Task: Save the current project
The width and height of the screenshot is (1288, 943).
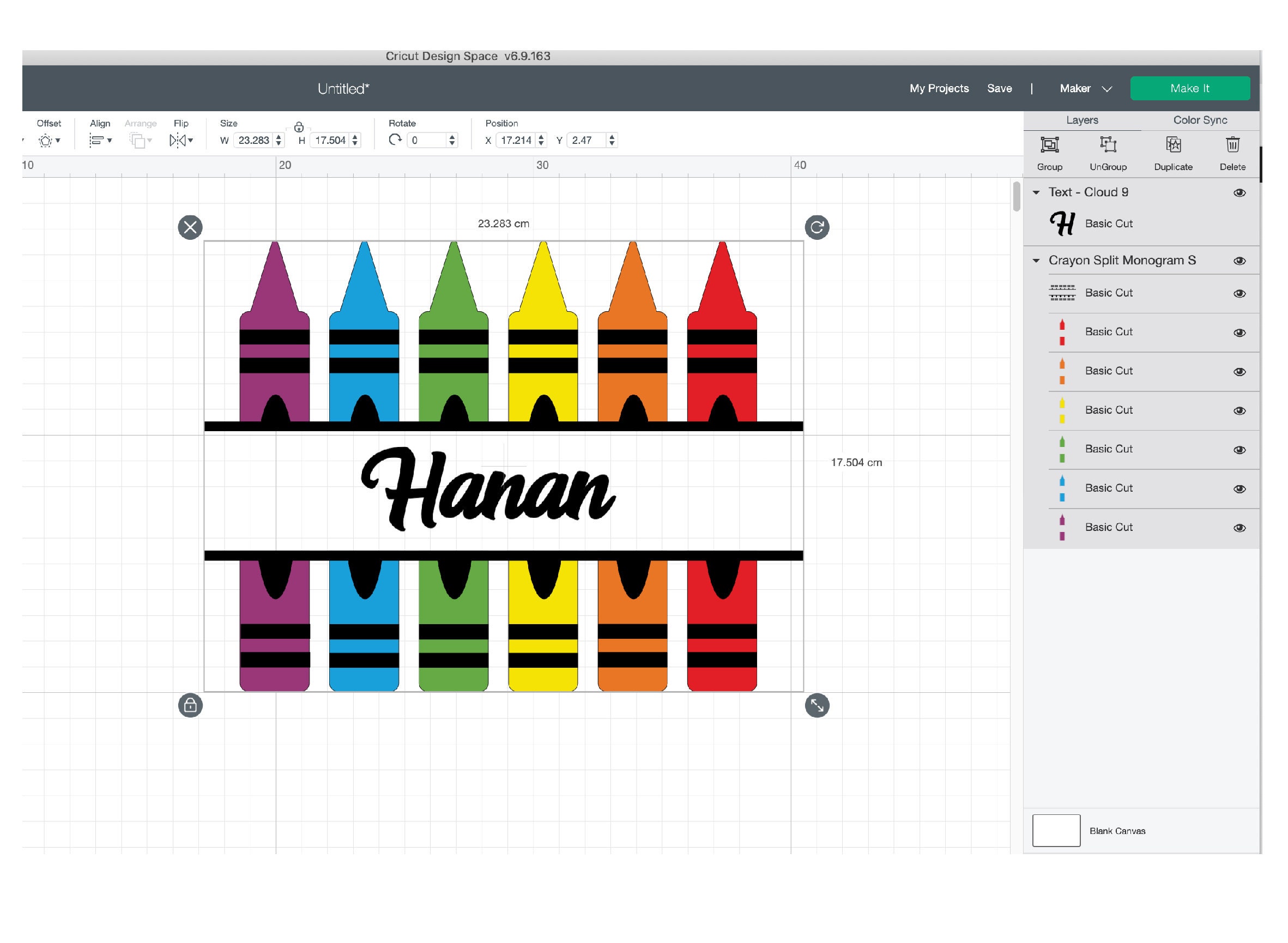Action: pyautogui.click(x=1000, y=88)
